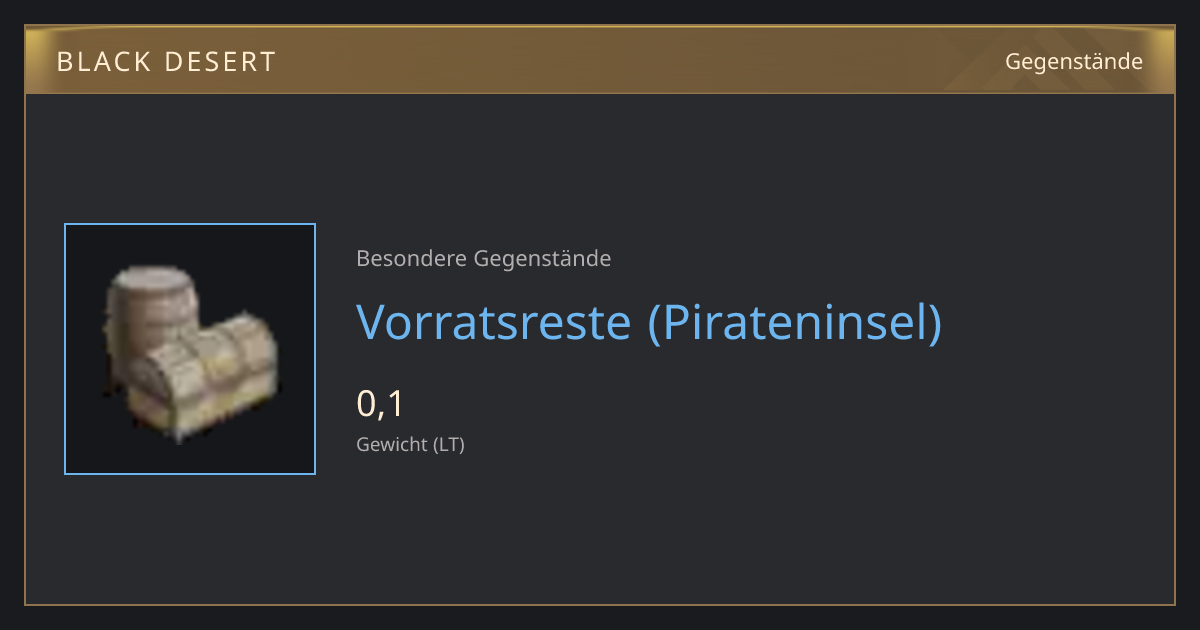The width and height of the screenshot is (1200, 630).
Task: Open the Gegenstände section in header
Action: 1073,62
